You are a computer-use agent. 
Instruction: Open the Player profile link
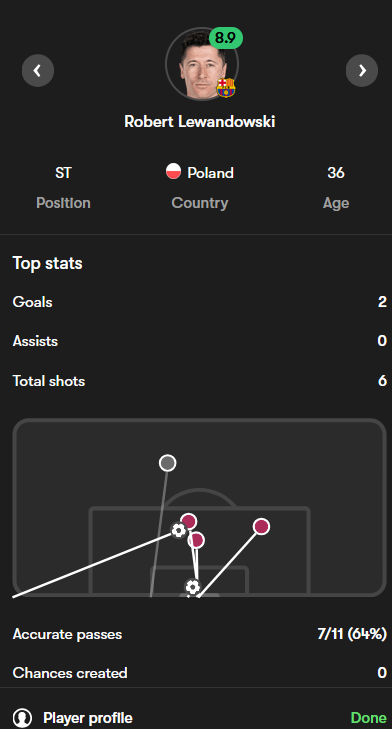[x=88, y=718]
